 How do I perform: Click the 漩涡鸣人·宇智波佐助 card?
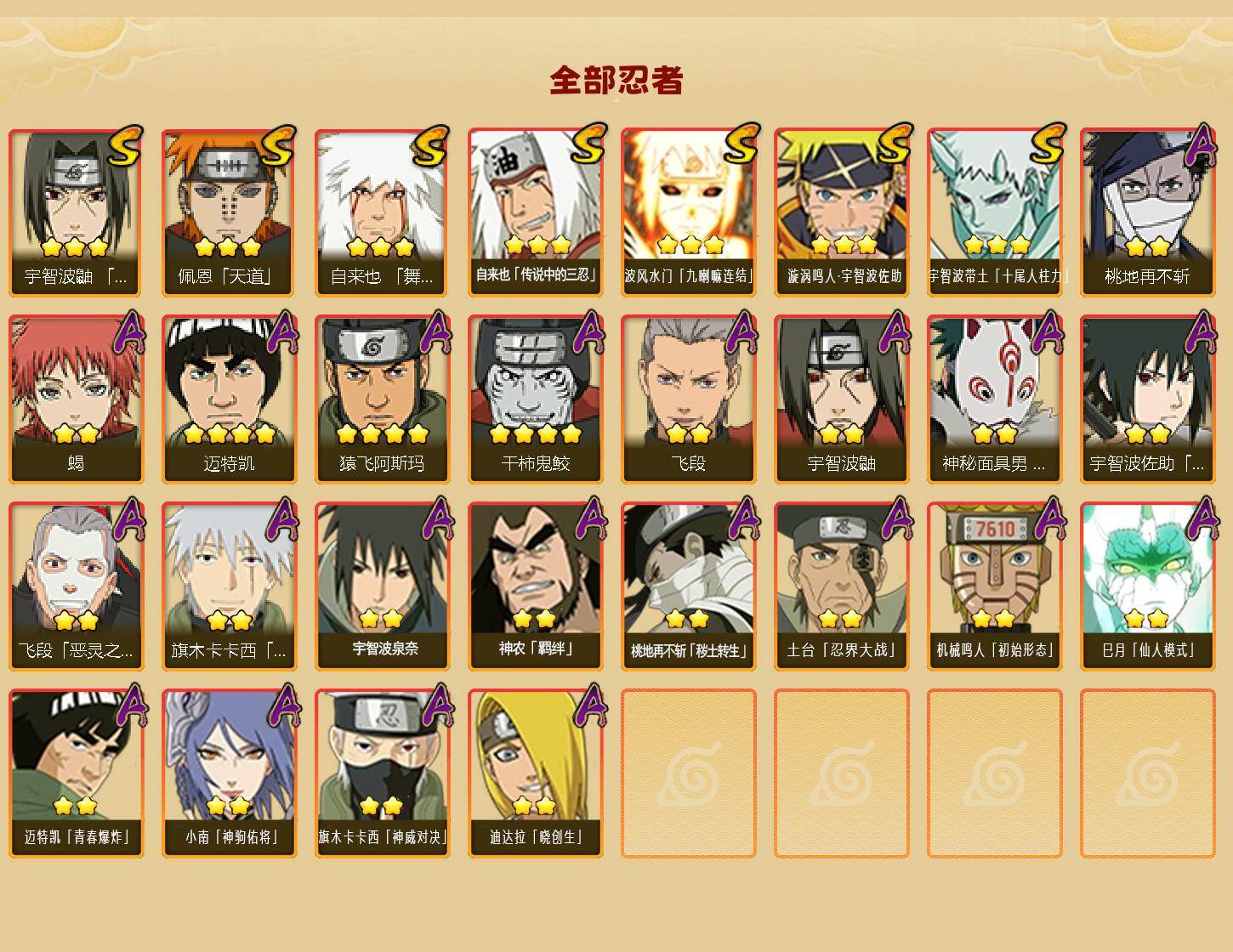pos(842,212)
